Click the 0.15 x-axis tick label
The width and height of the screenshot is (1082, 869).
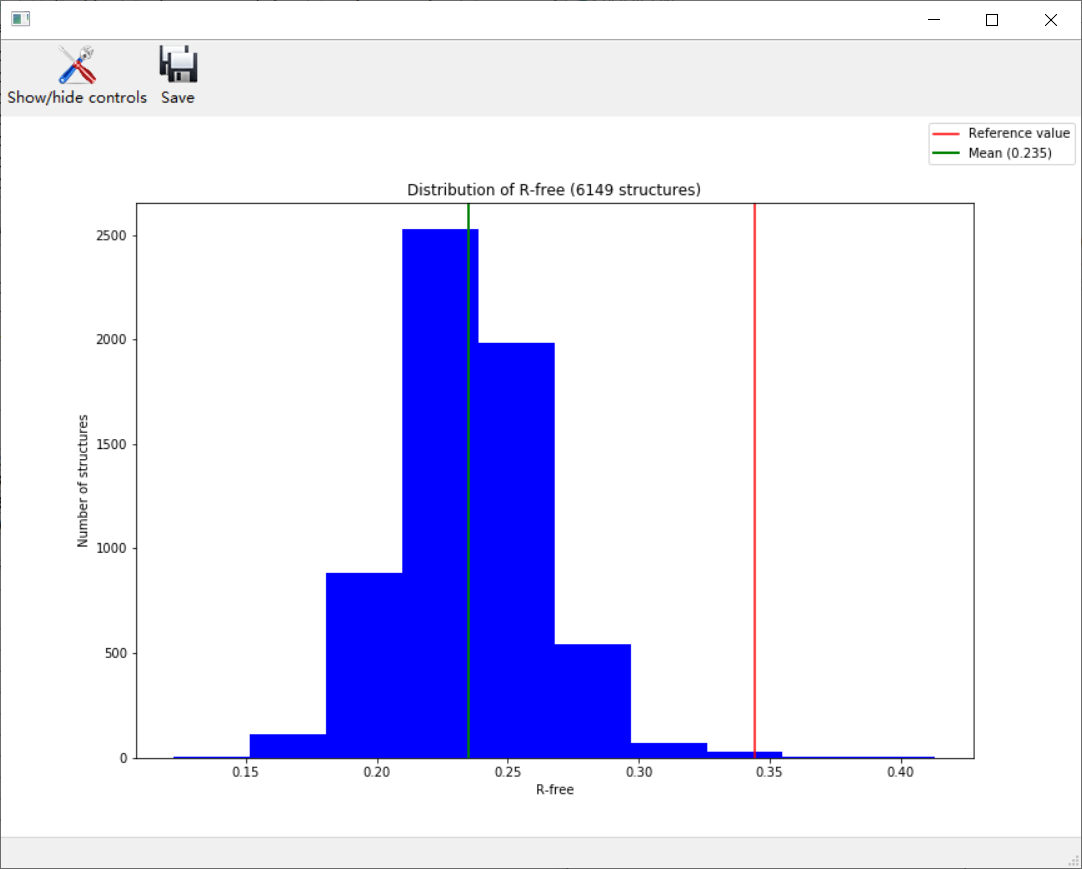[245, 772]
